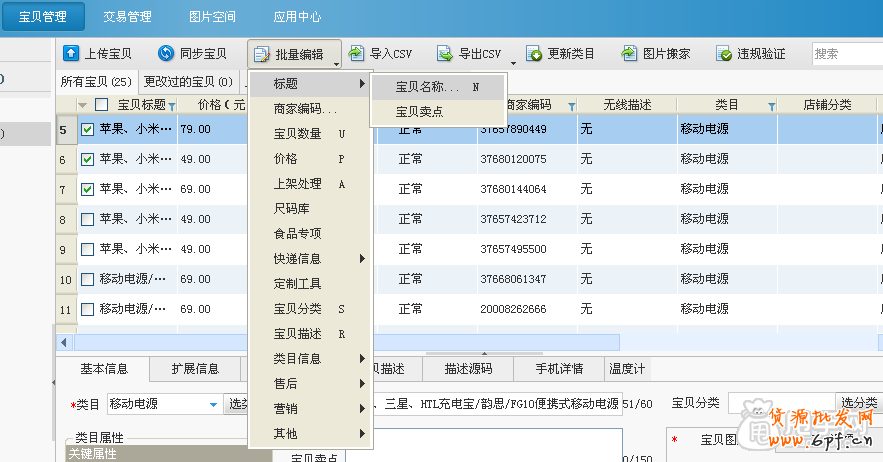The image size is (883, 462).
Task: Click the 图片搬家 toolbar icon
Action: pyautogui.click(x=629, y=53)
